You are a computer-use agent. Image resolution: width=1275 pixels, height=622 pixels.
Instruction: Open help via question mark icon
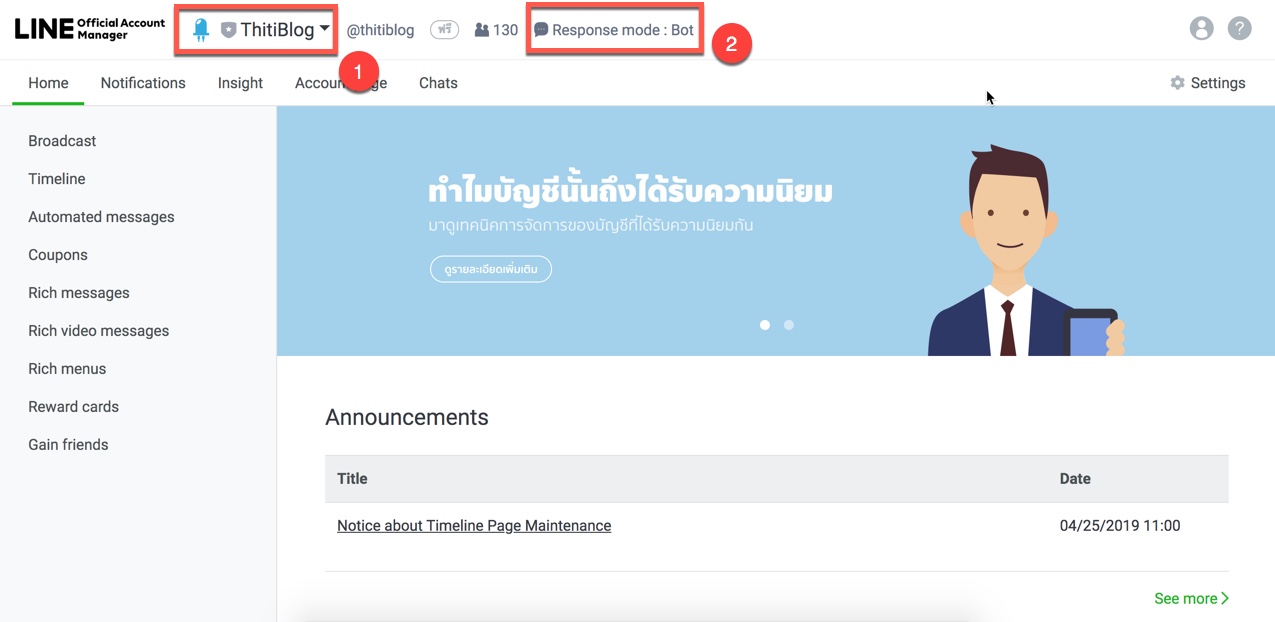tap(1239, 29)
